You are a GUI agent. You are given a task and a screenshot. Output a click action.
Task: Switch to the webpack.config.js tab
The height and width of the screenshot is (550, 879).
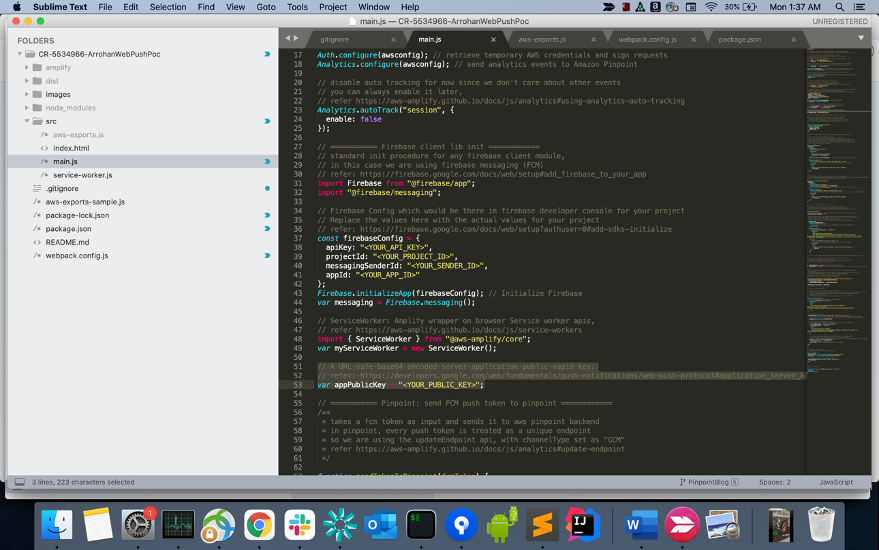(x=647, y=39)
